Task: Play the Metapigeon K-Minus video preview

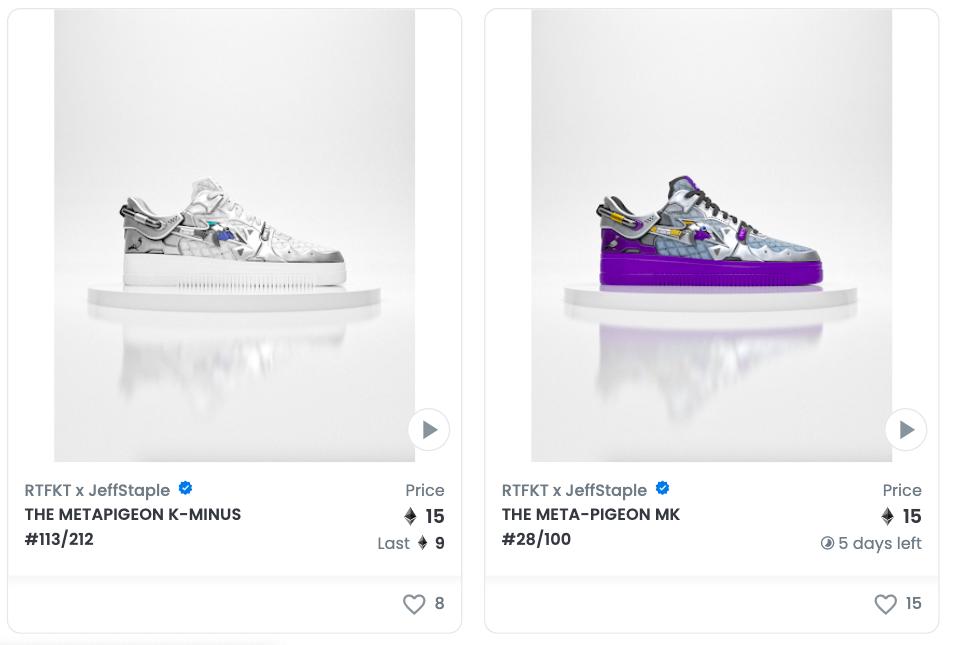Action: pyautogui.click(x=429, y=429)
